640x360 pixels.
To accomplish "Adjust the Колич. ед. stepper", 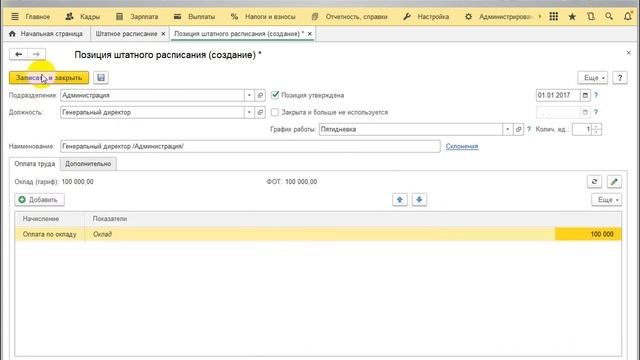I will pyautogui.click(x=597, y=129).
